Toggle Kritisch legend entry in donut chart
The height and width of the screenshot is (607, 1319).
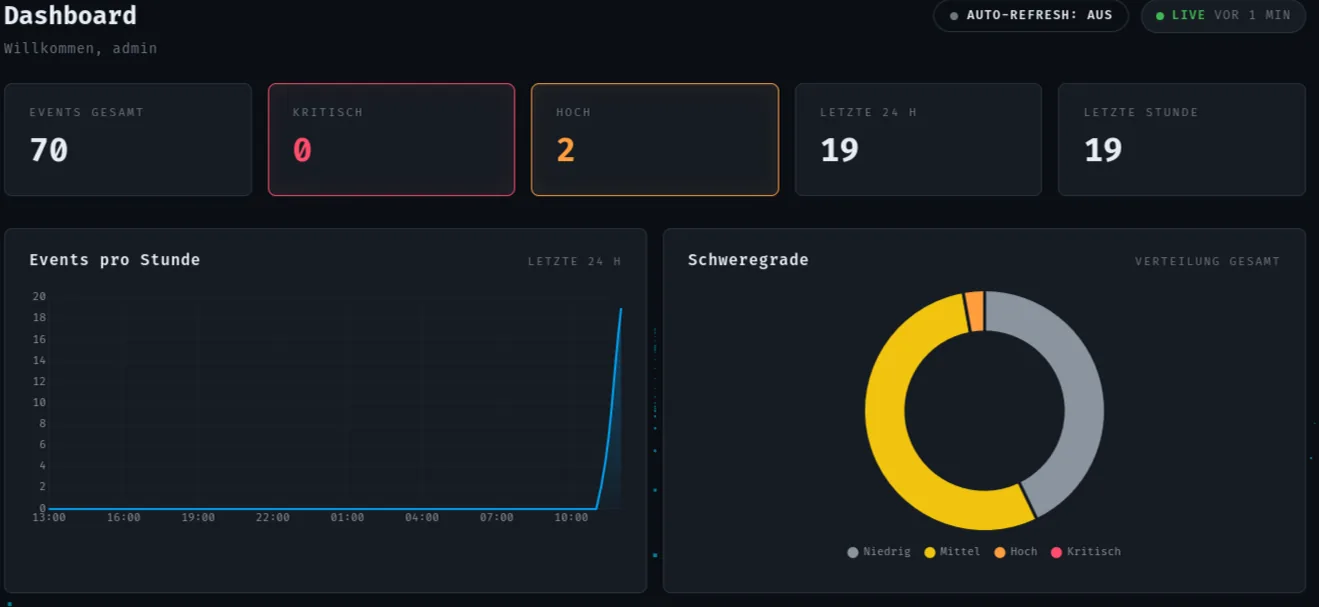(x=1085, y=552)
